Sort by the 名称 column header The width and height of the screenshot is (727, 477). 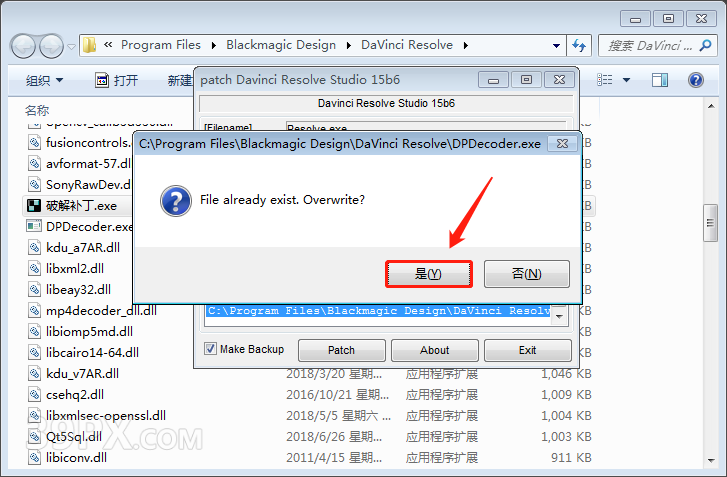[37, 110]
